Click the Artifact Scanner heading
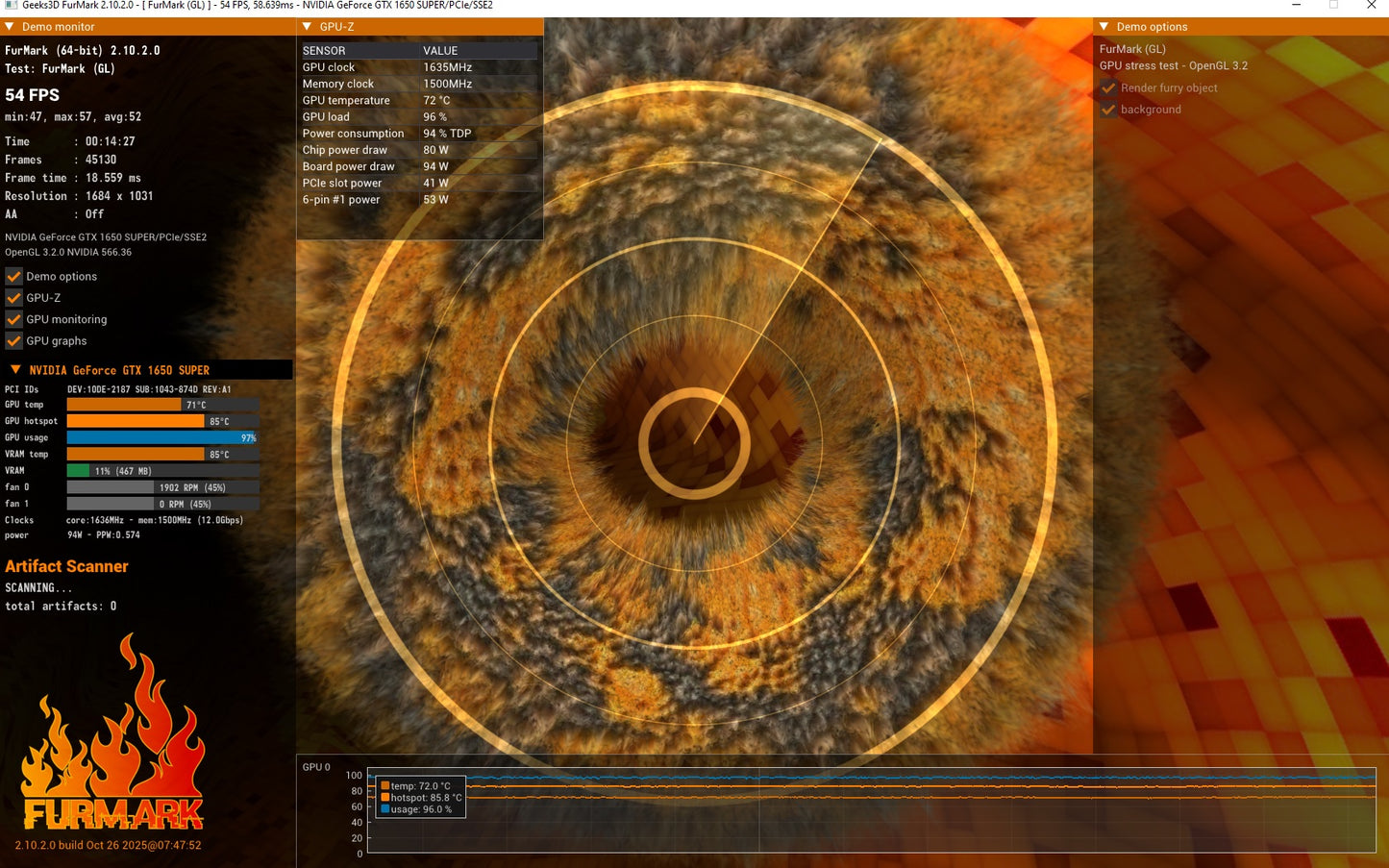 (66, 566)
